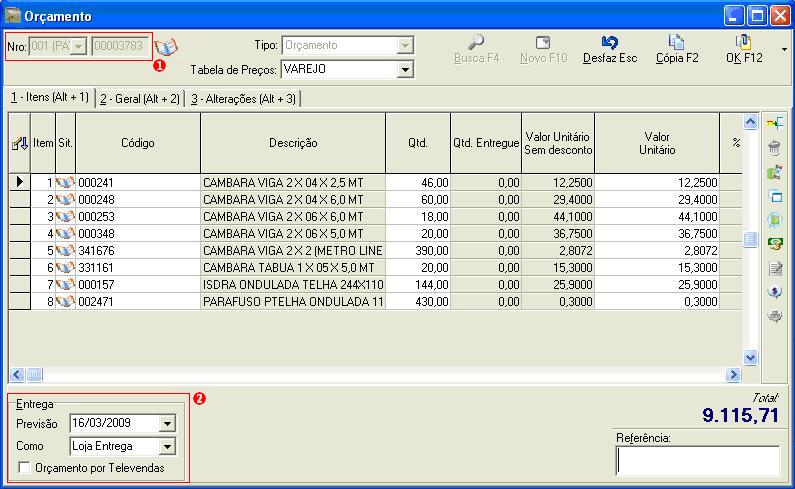The width and height of the screenshot is (795, 489).
Task: Click grid vertical scrollbar up arrow
Action: [750, 122]
